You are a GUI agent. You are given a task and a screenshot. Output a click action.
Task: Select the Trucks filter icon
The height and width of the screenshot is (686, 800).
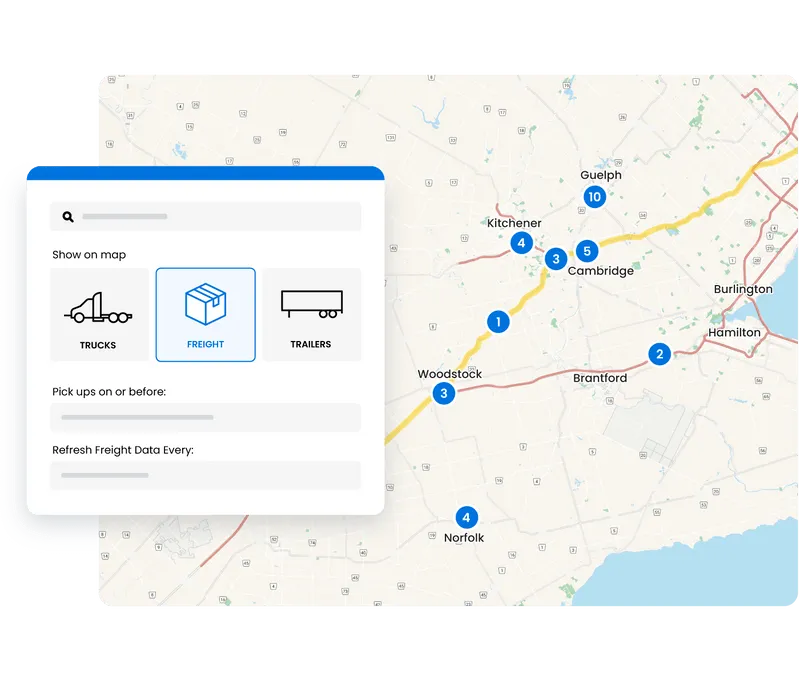[x=99, y=306]
